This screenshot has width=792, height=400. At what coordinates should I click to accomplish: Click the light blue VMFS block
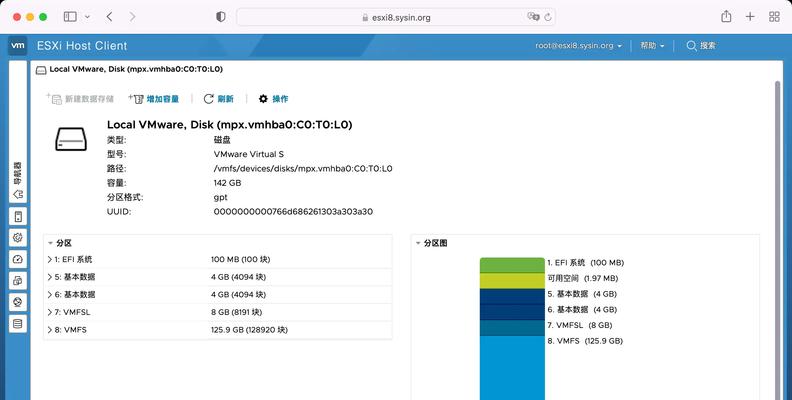click(x=512, y=368)
